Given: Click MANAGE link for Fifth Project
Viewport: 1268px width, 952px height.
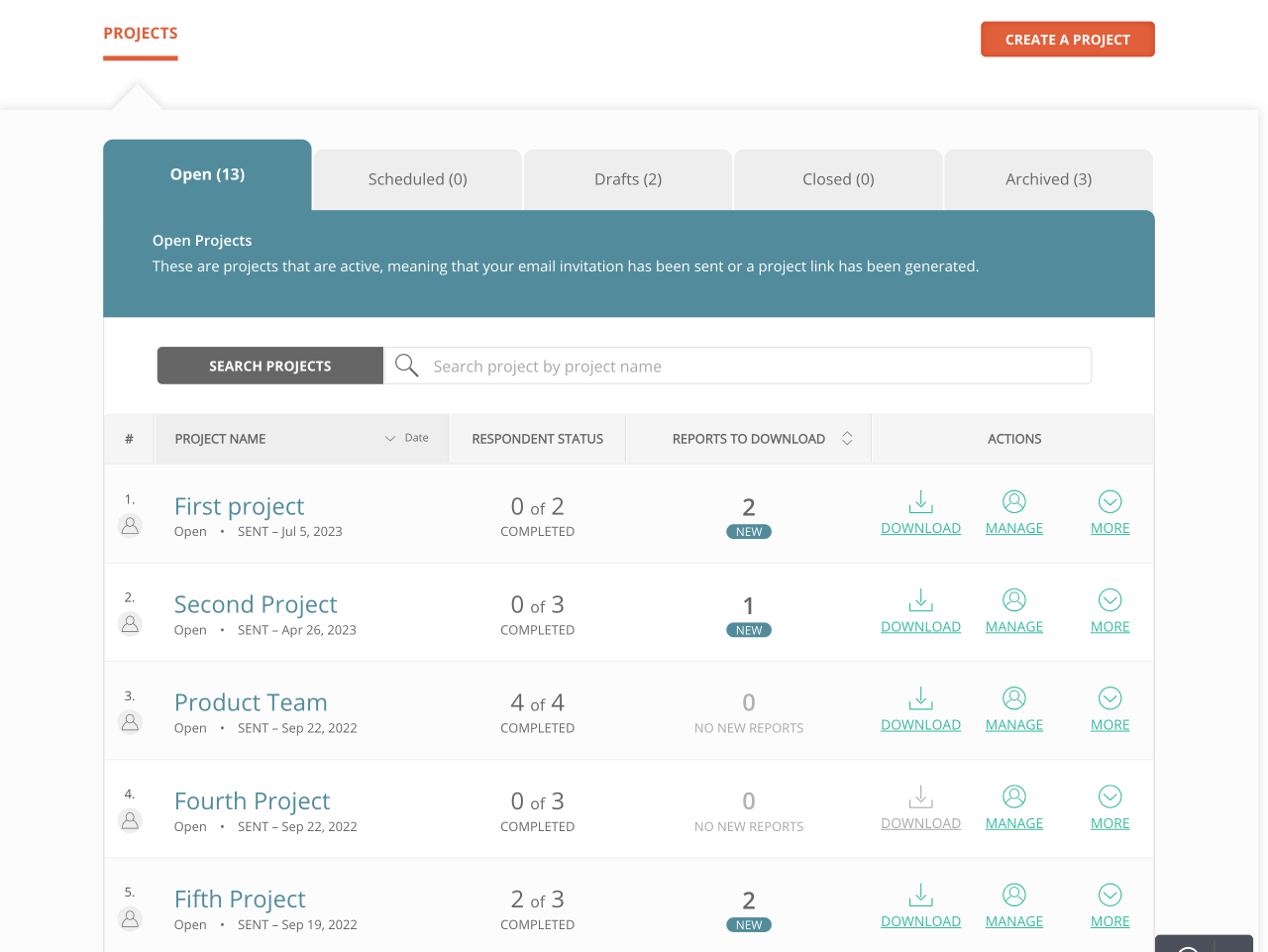Looking at the screenshot, I should point(1014,921).
